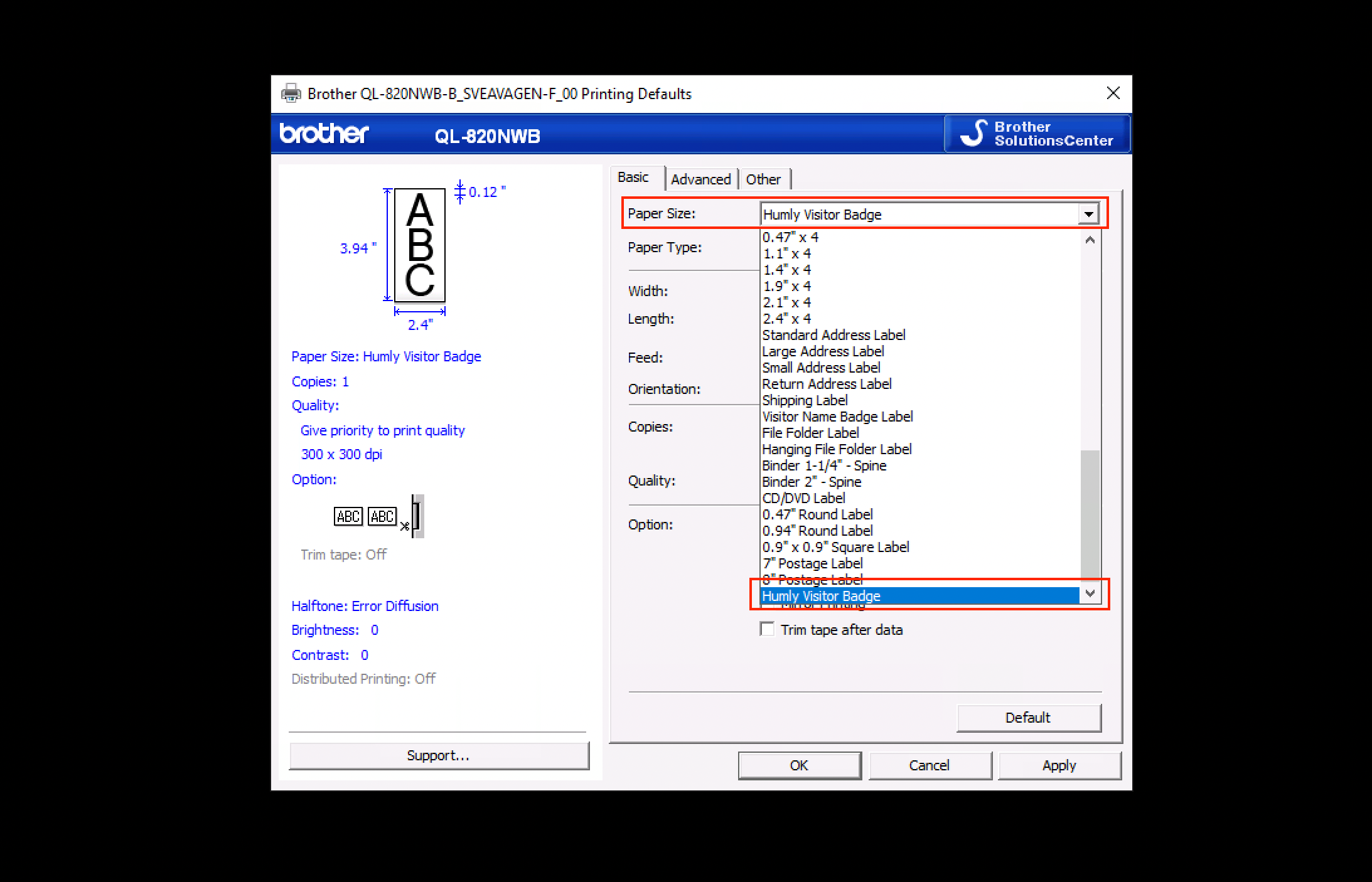This screenshot has width=1372, height=882.
Task: Click the OK button
Action: 799,765
